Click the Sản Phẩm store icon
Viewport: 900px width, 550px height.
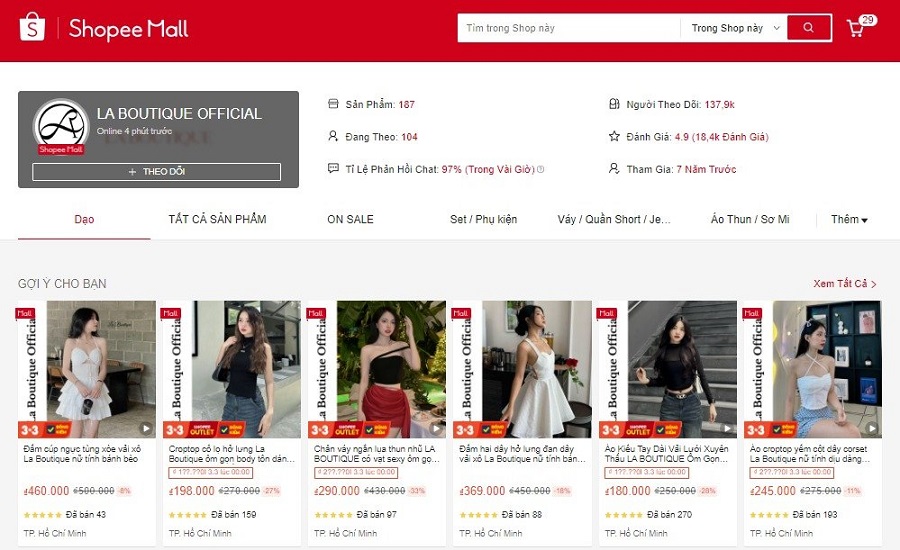coord(334,104)
